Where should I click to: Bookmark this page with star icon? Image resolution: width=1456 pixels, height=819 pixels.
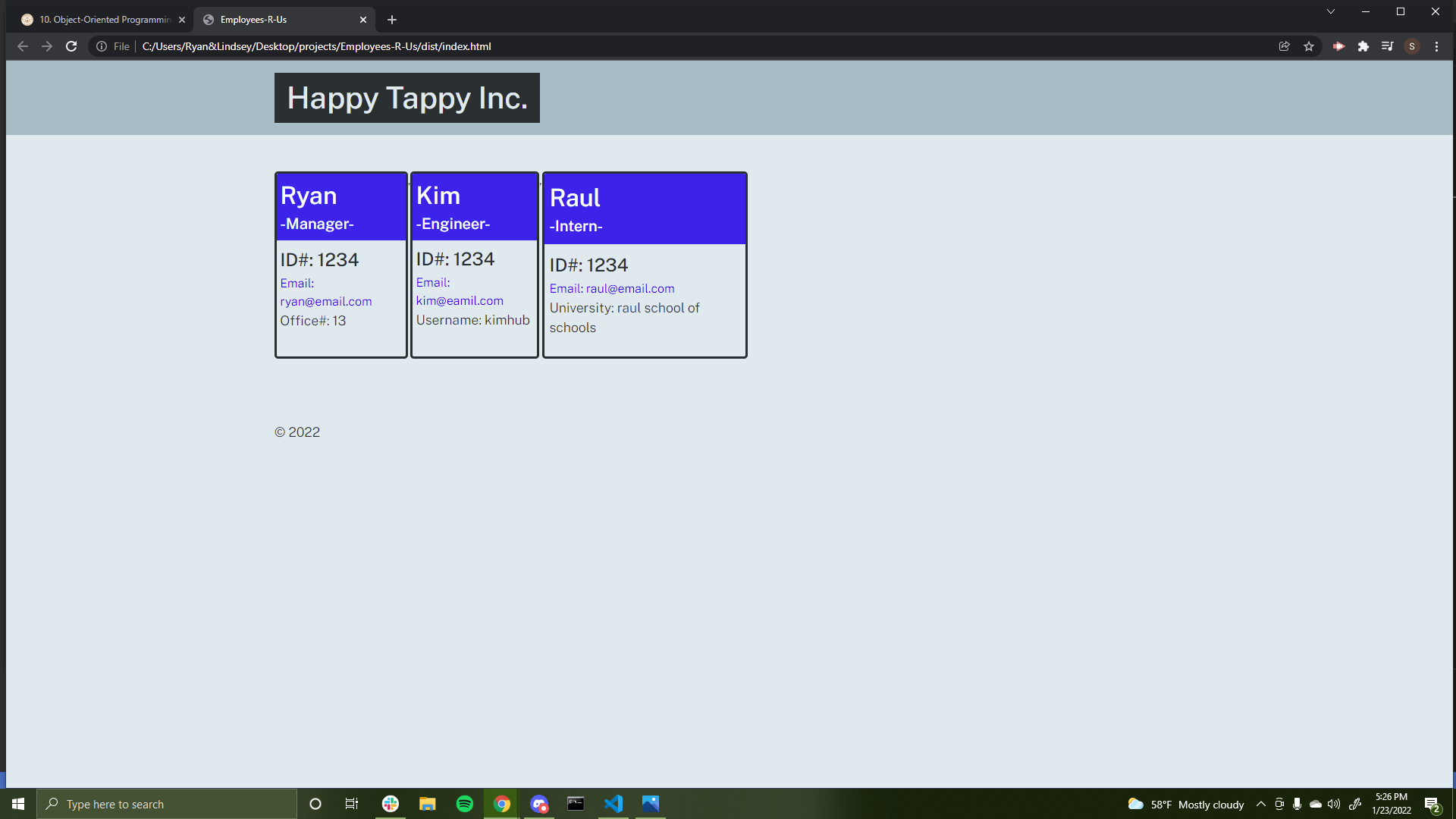pyautogui.click(x=1309, y=46)
